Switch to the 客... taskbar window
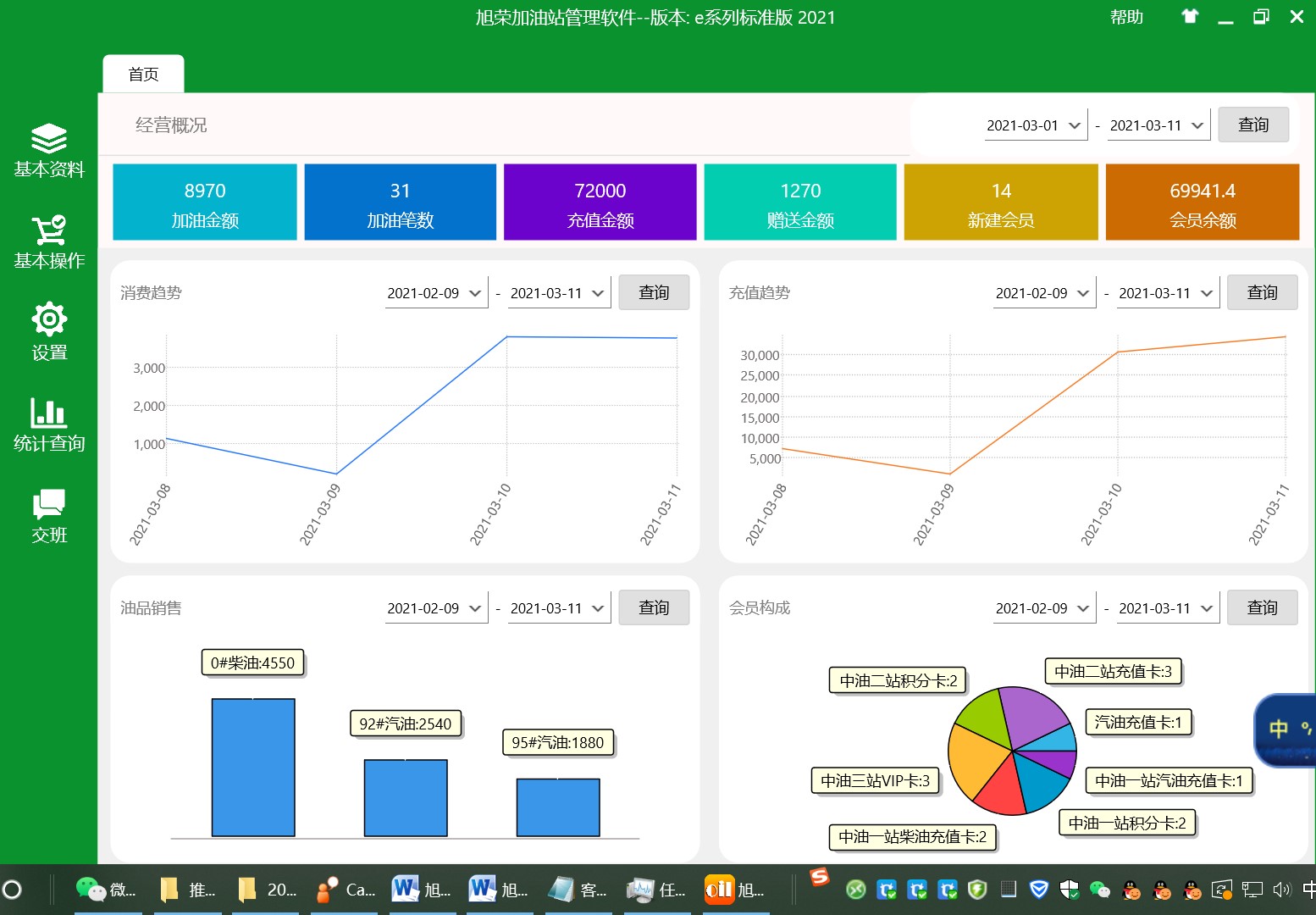The height and width of the screenshot is (915, 1316). (578, 890)
